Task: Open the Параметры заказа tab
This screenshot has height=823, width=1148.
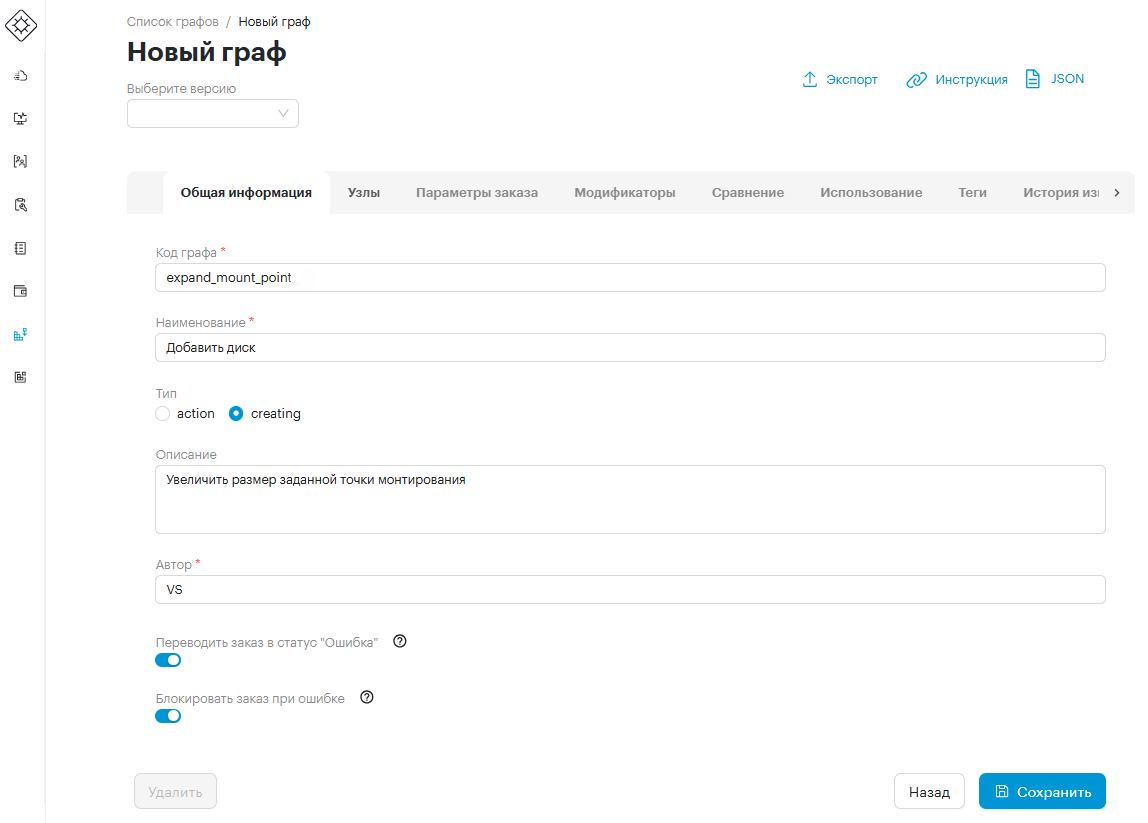Action: (x=477, y=193)
